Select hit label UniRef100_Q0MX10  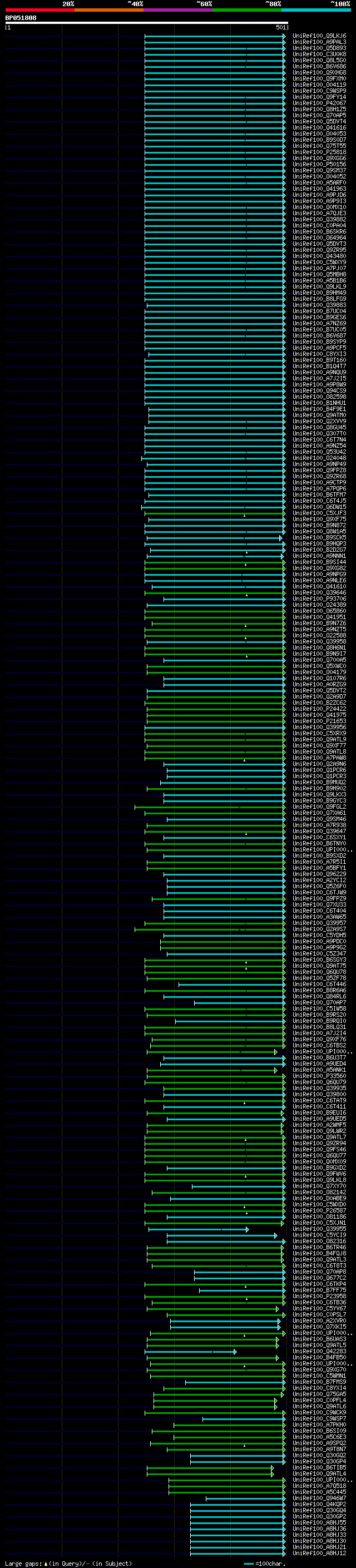tap(319, 207)
